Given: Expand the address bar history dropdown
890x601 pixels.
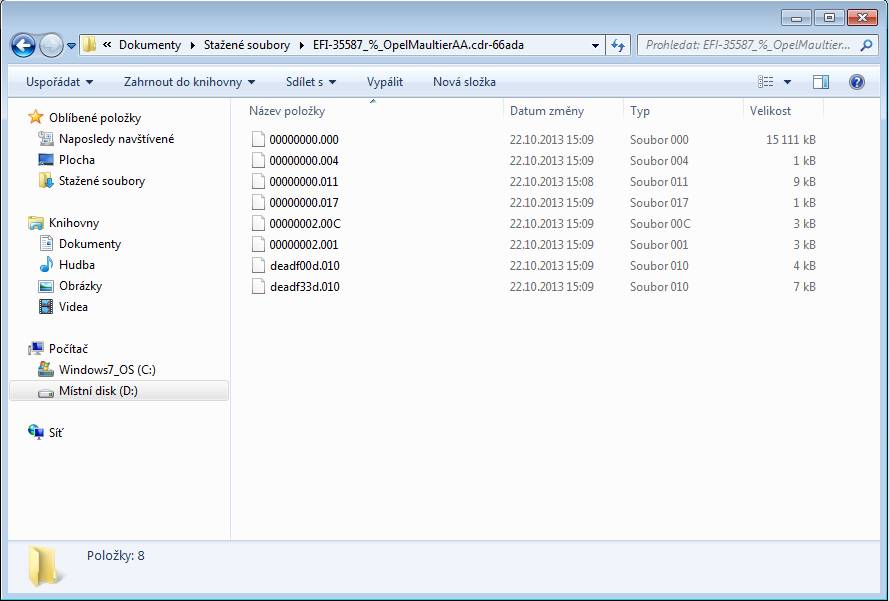Looking at the screenshot, I should click(x=595, y=45).
